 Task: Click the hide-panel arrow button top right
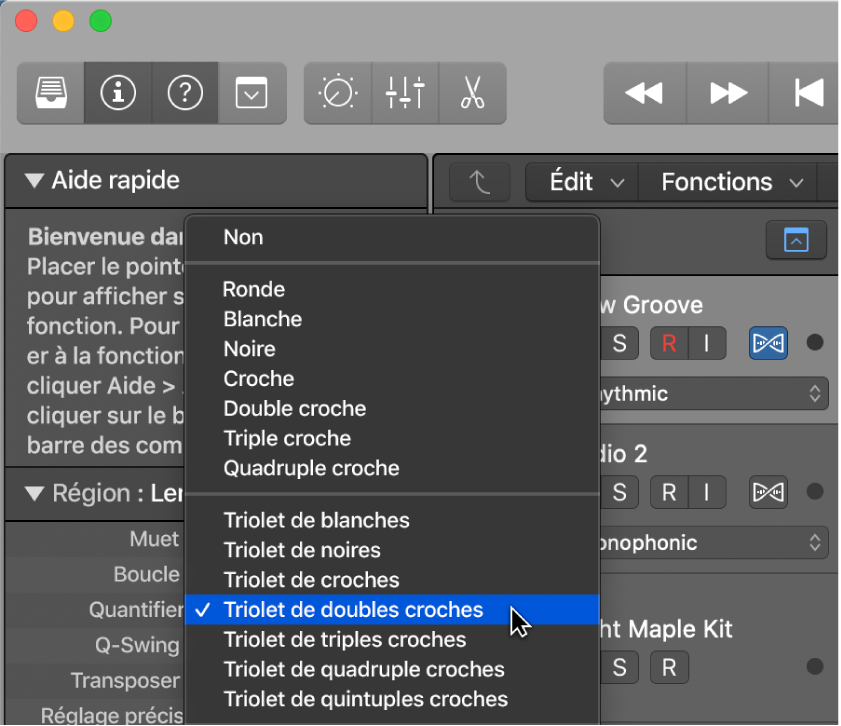click(796, 240)
